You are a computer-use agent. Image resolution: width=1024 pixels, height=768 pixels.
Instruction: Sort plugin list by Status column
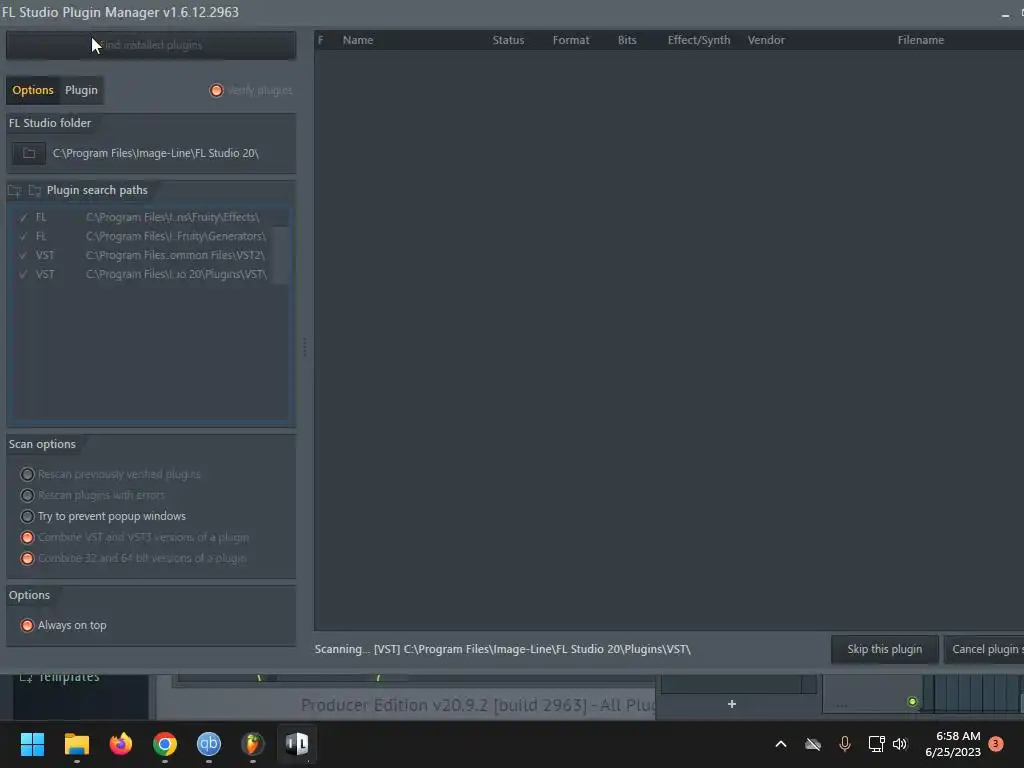pyautogui.click(x=508, y=40)
